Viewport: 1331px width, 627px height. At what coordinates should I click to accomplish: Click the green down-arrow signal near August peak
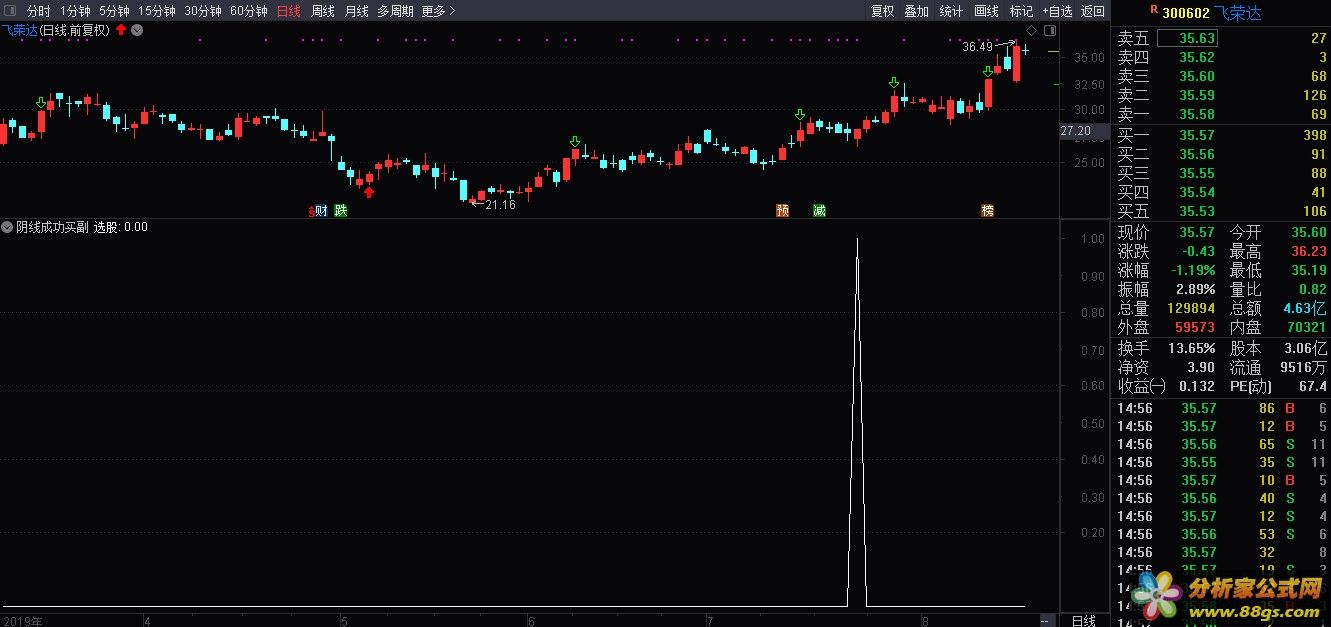[x=987, y=71]
